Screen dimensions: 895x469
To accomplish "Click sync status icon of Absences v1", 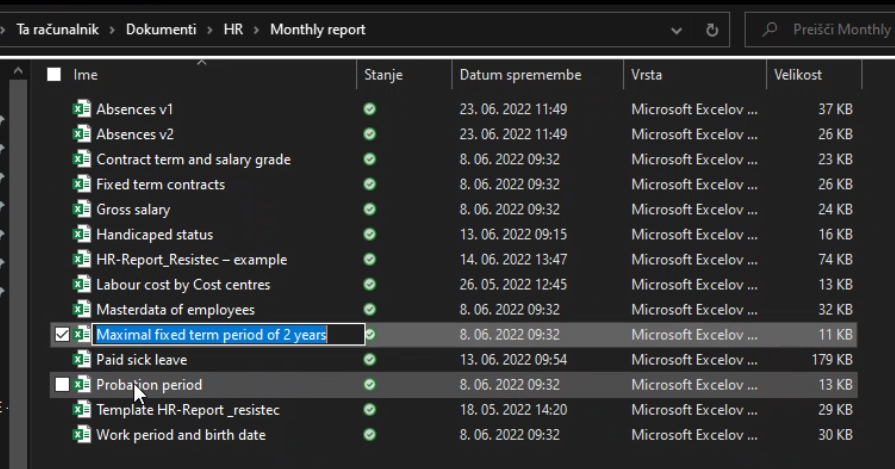I will 370,109.
